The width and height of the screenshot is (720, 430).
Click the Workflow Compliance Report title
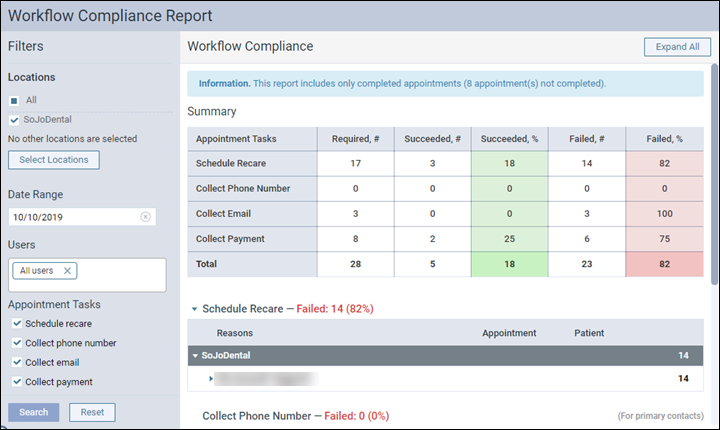point(110,16)
